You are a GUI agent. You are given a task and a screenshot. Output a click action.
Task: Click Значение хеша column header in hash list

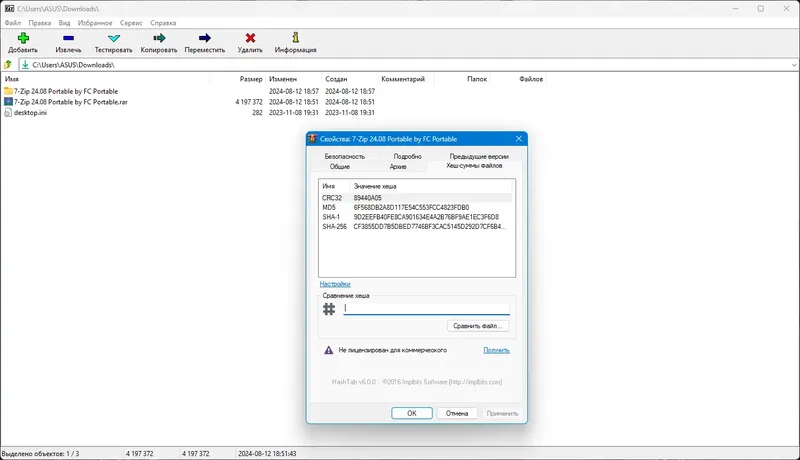[x=433, y=186]
